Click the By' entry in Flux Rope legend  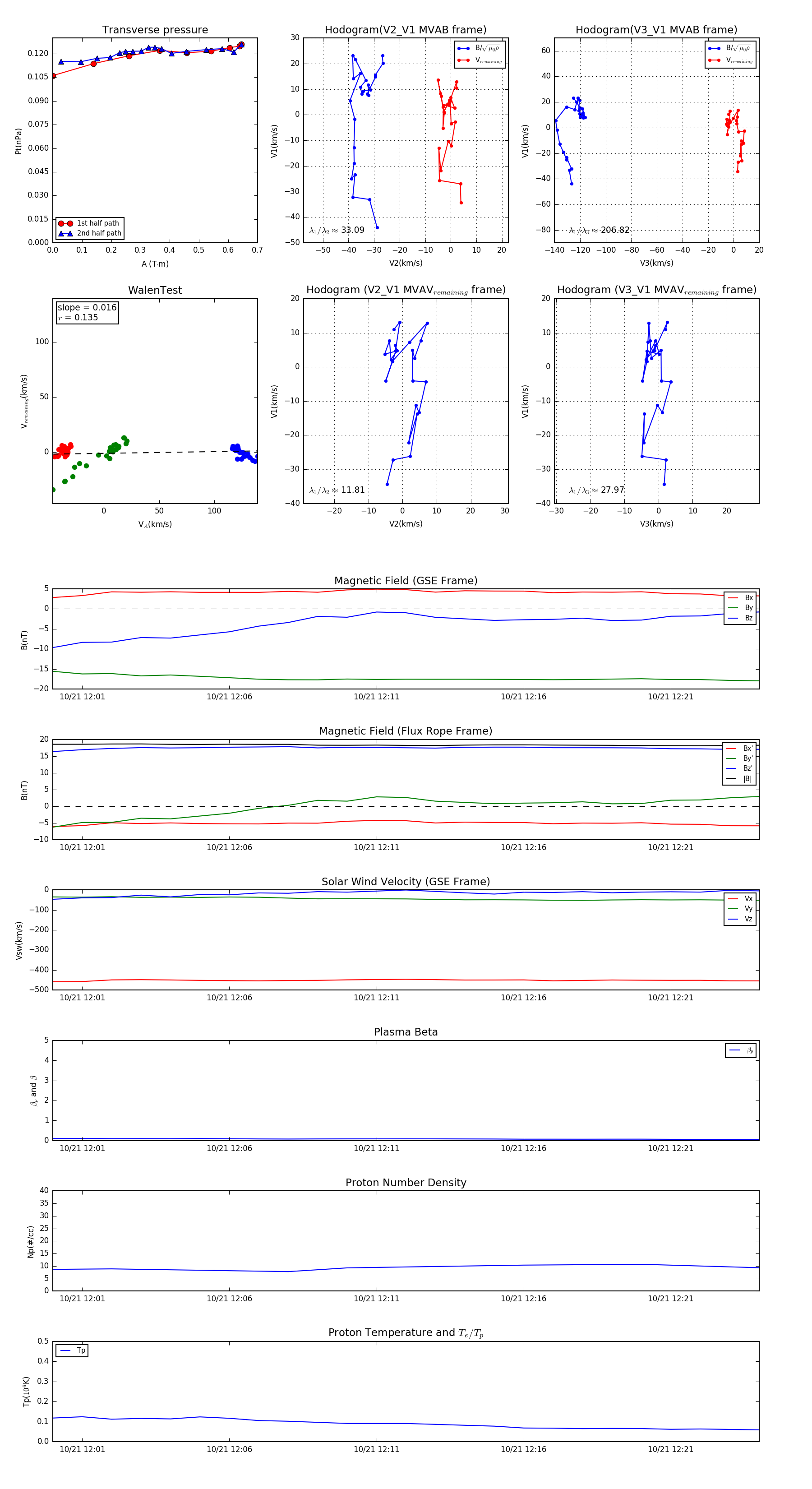click(x=740, y=758)
